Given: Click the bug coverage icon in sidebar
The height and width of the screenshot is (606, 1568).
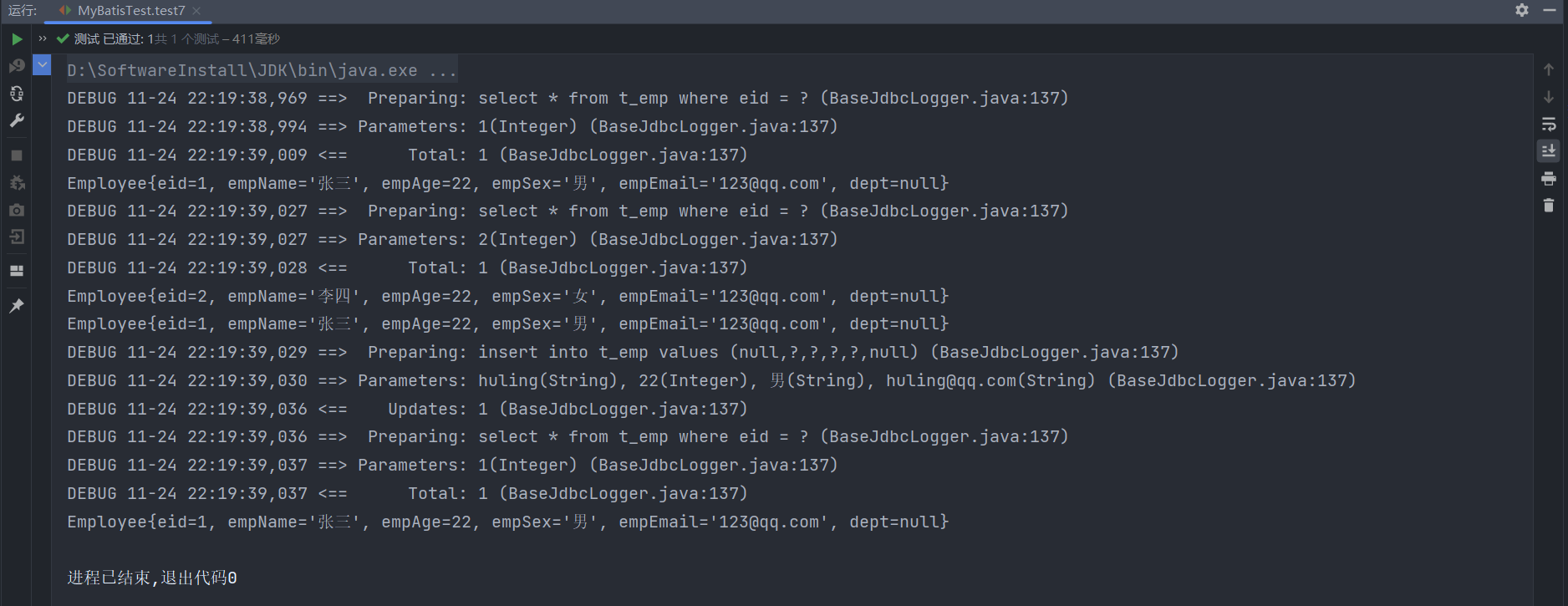Looking at the screenshot, I should [x=17, y=183].
